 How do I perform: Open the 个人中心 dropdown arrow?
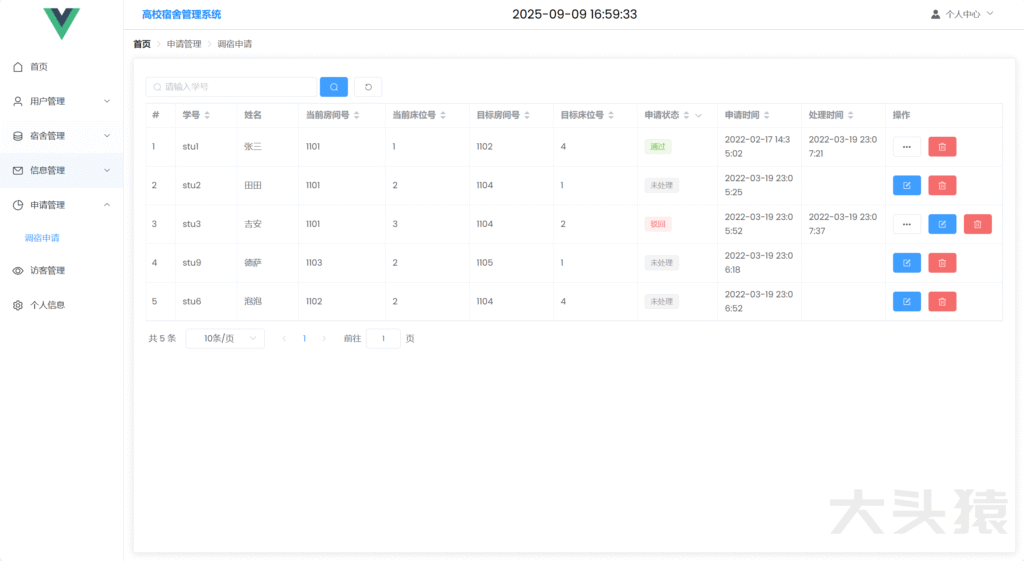990,14
